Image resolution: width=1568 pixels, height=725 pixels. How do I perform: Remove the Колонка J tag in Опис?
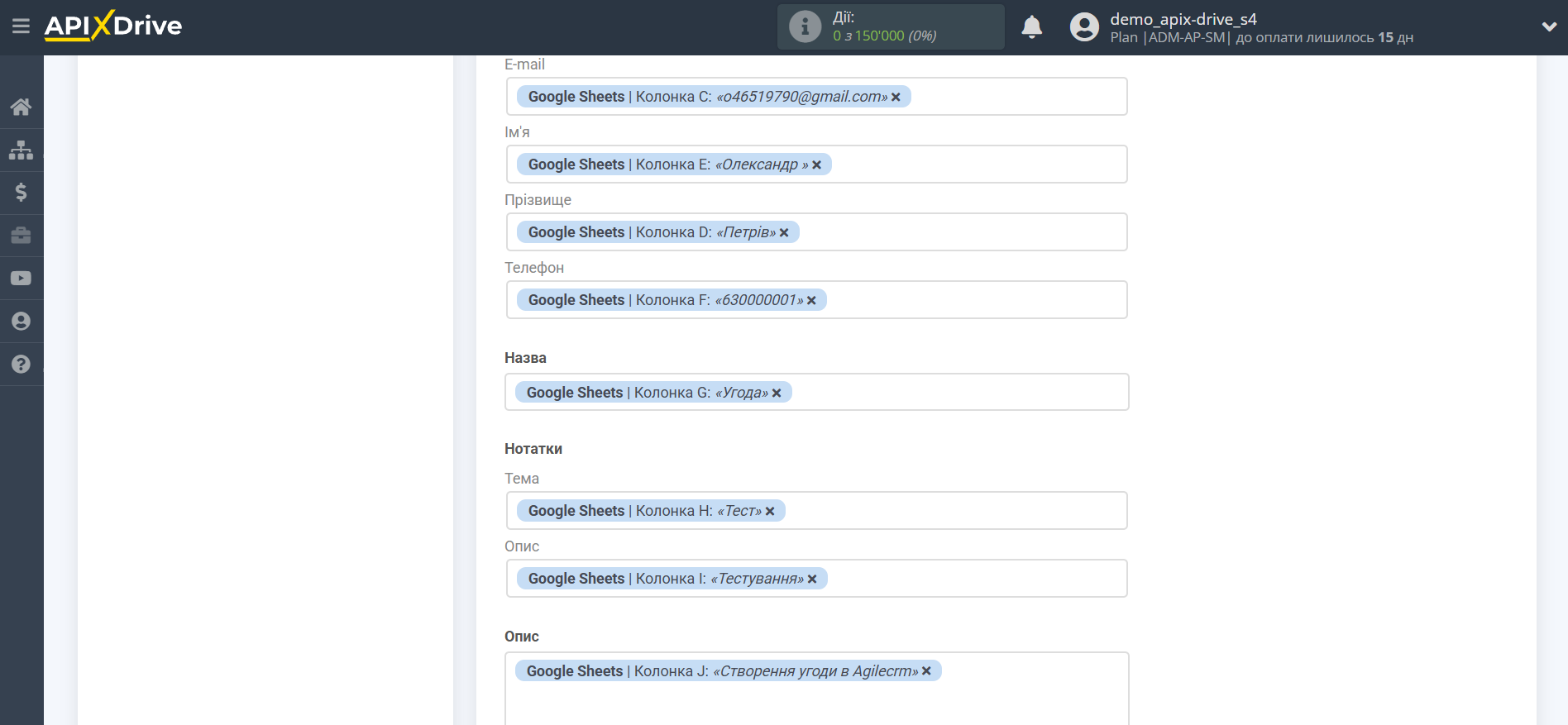[926, 671]
